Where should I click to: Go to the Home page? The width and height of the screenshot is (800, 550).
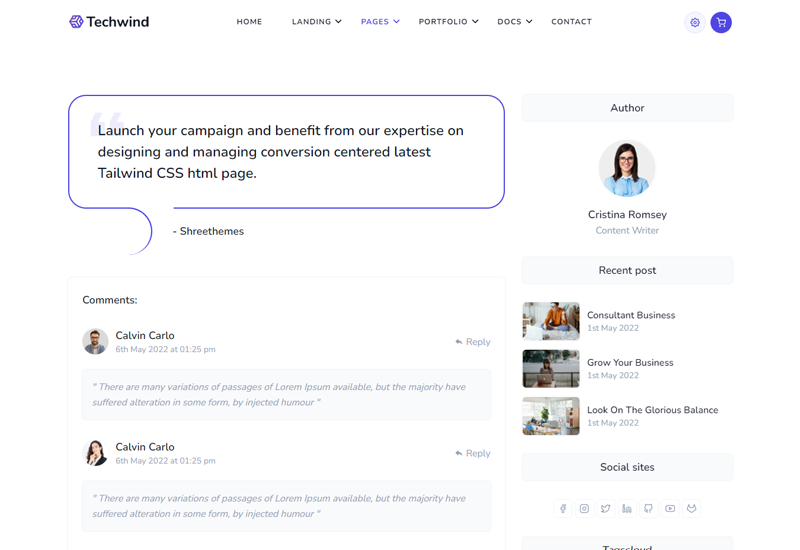(249, 21)
